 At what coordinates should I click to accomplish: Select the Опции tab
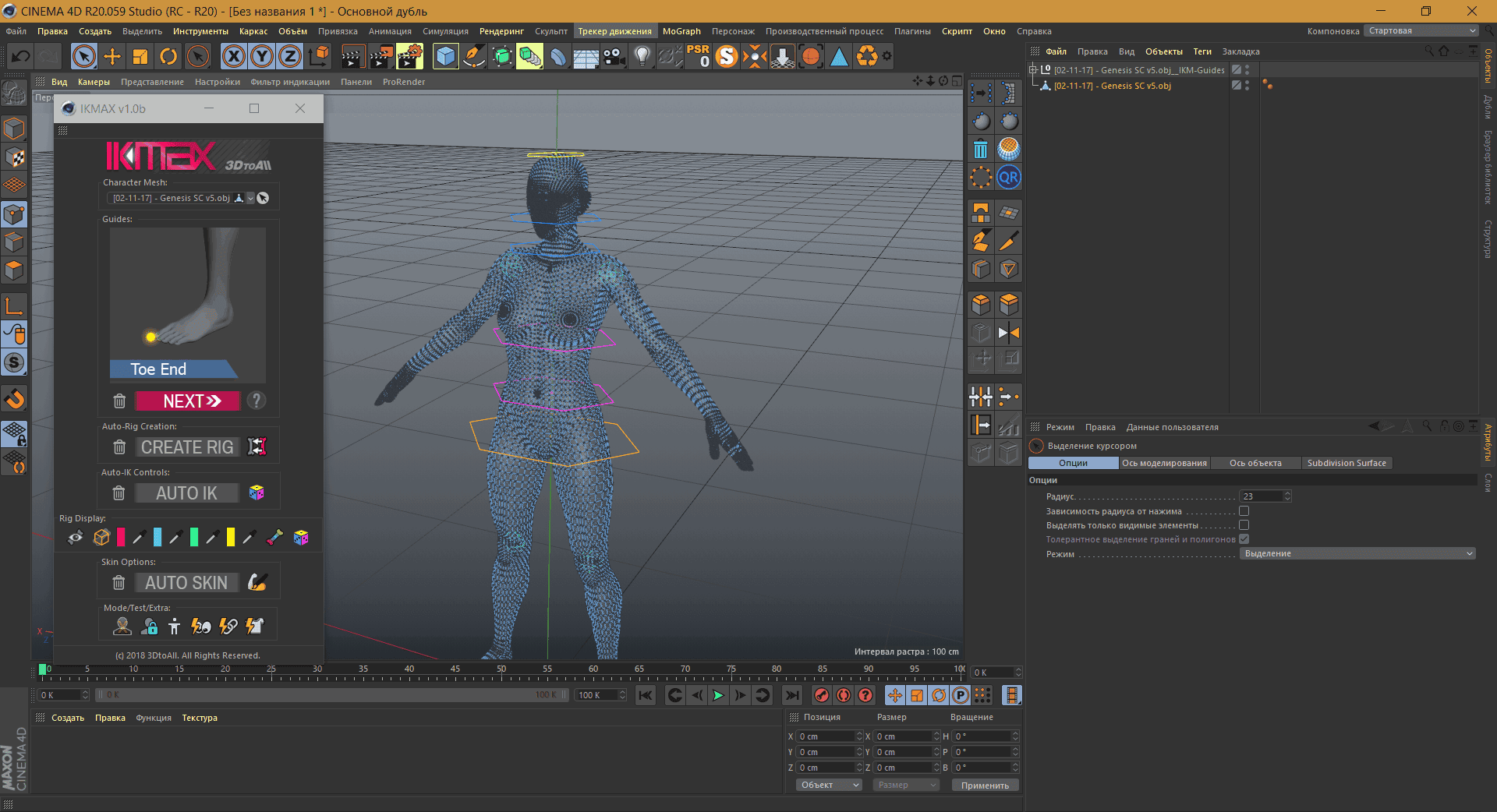pyautogui.click(x=1073, y=463)
